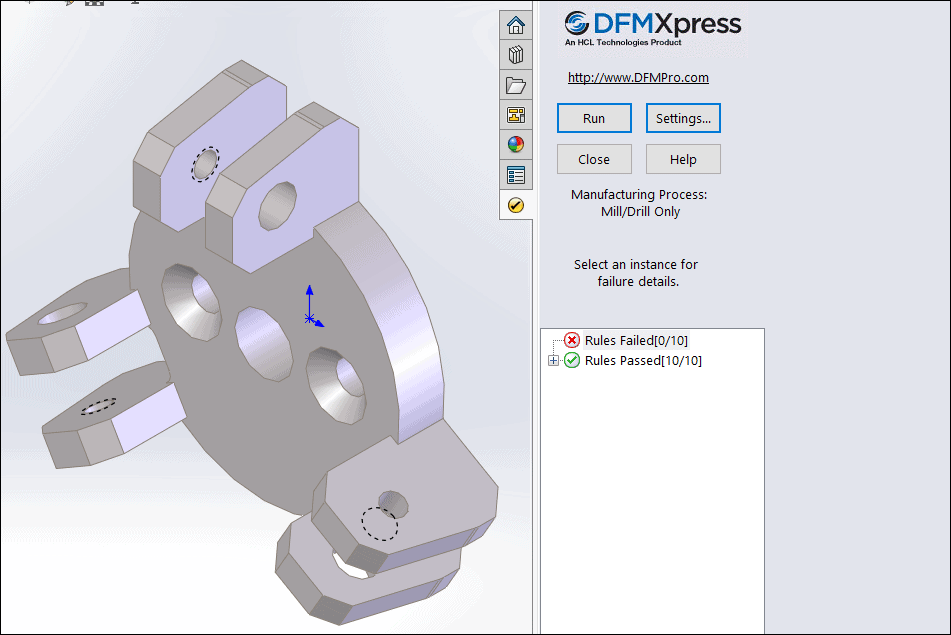Open the View Palette tab

516,115
